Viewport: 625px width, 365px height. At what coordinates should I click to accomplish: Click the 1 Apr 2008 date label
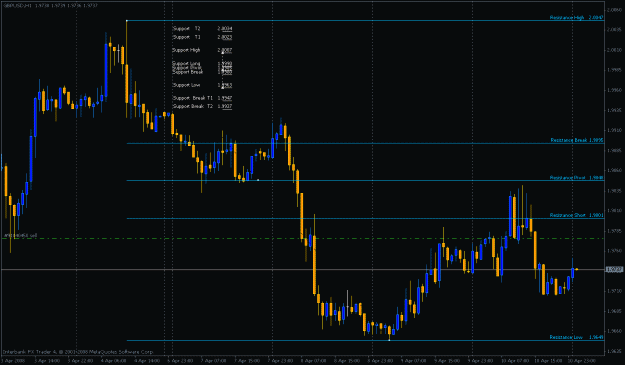click(x=13, y=361)
